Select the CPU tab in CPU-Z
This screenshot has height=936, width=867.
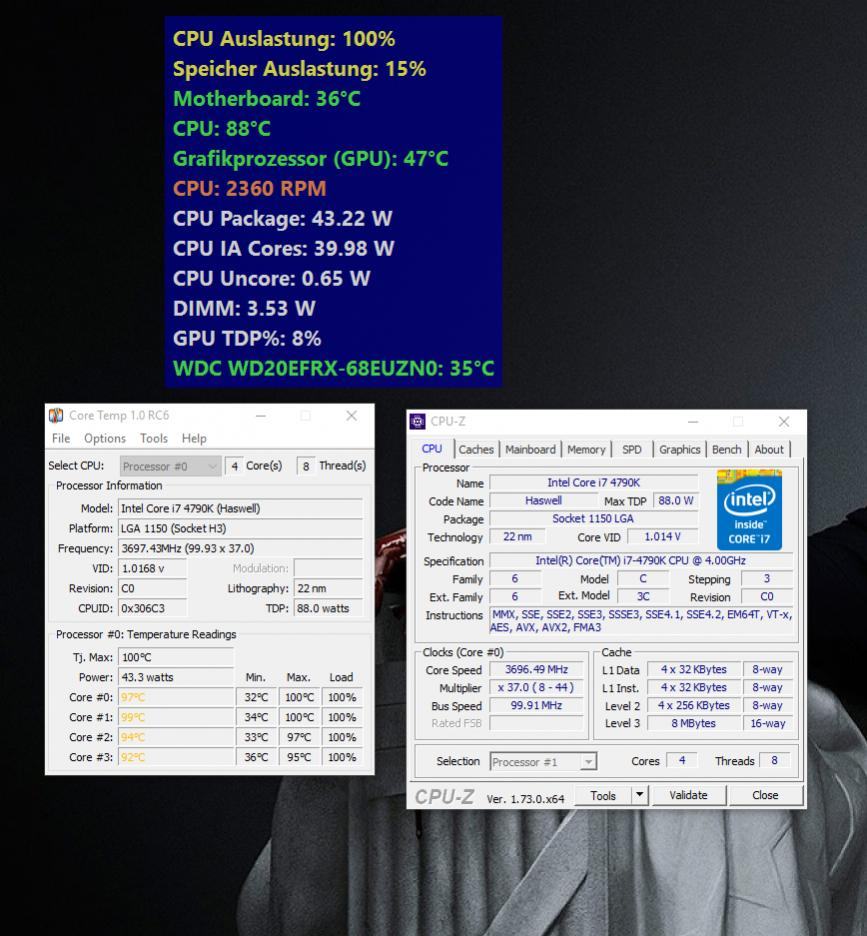[432, 449]
